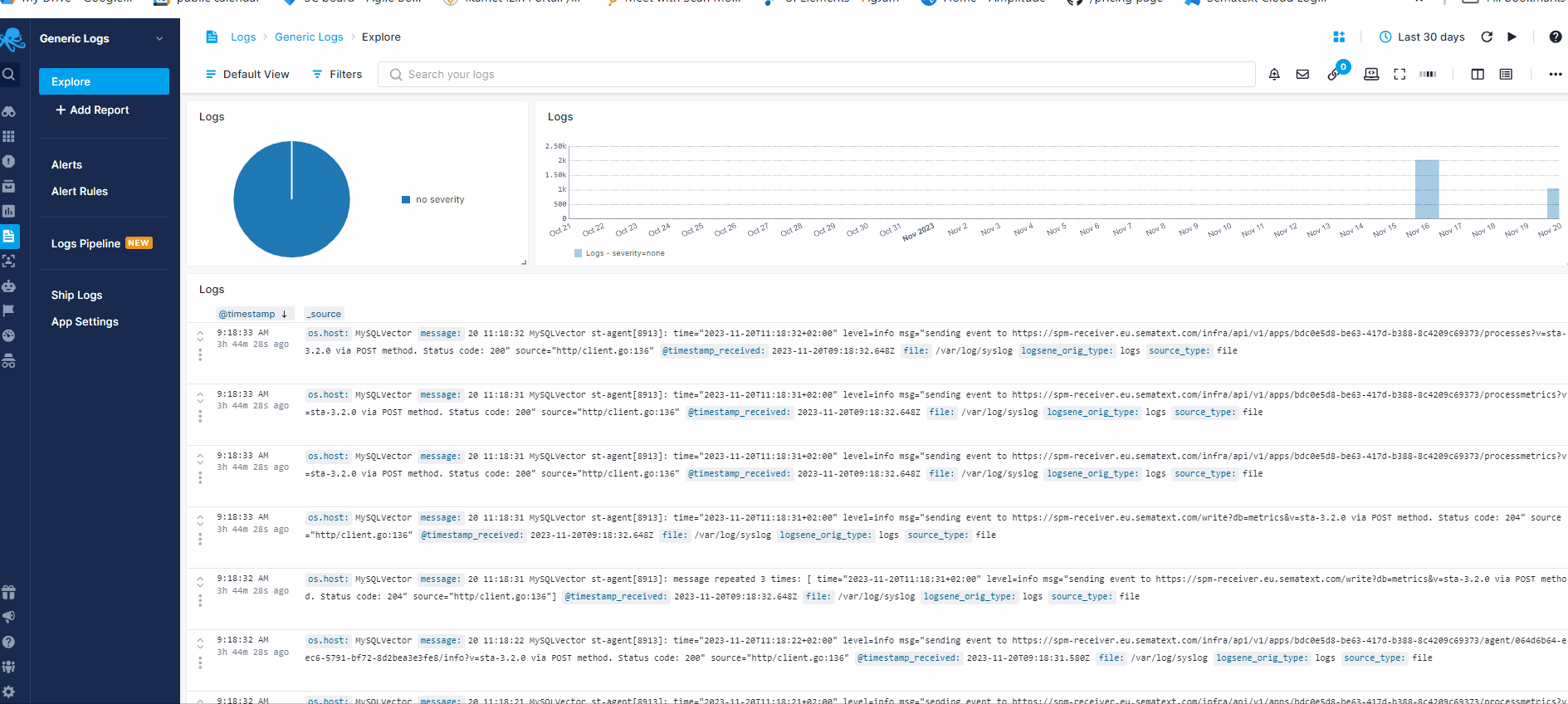Open the archive box icon in sidebar
The width and height of the screenshot is (1568, 704).
(8, 186)
